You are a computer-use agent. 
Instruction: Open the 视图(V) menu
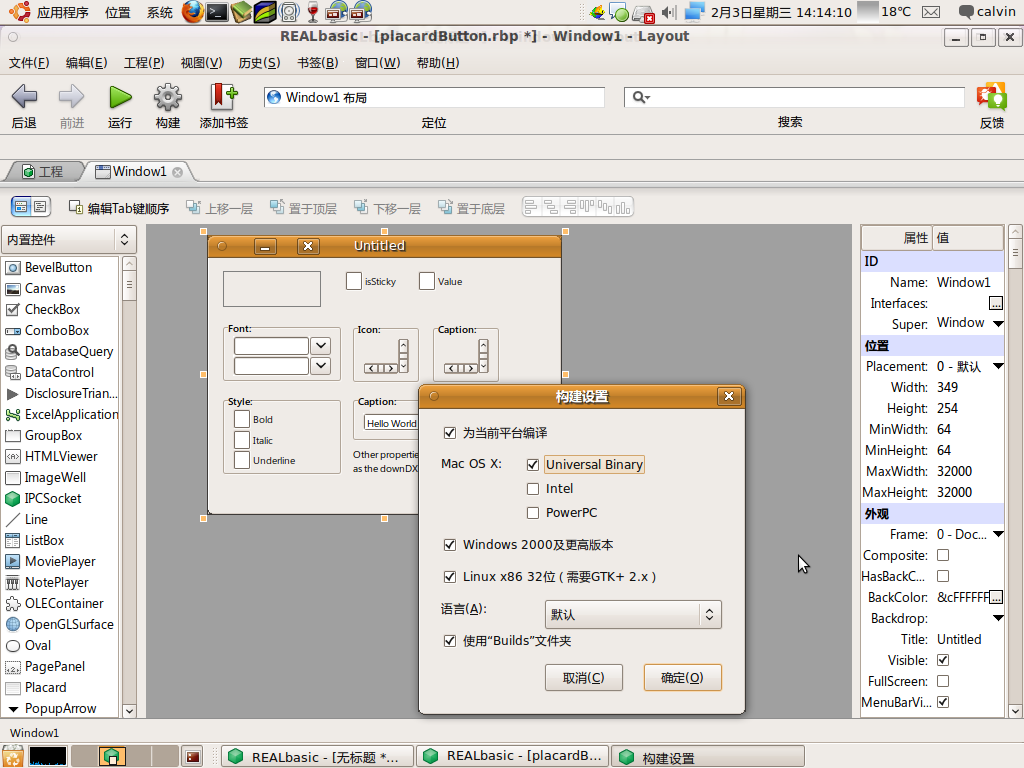[x=201, y=63]
